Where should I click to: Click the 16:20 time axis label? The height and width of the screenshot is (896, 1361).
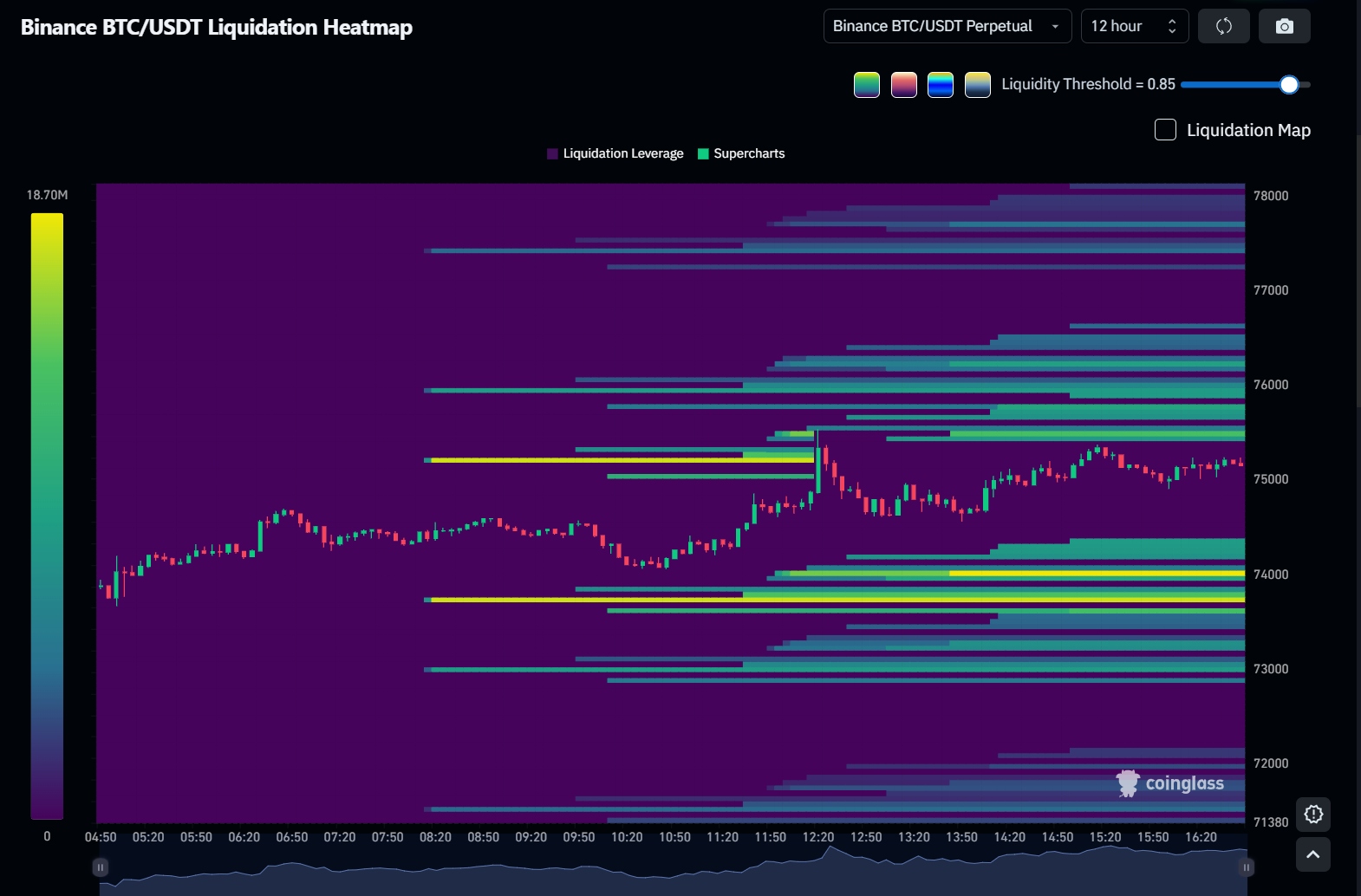[x=1201, y=837]
